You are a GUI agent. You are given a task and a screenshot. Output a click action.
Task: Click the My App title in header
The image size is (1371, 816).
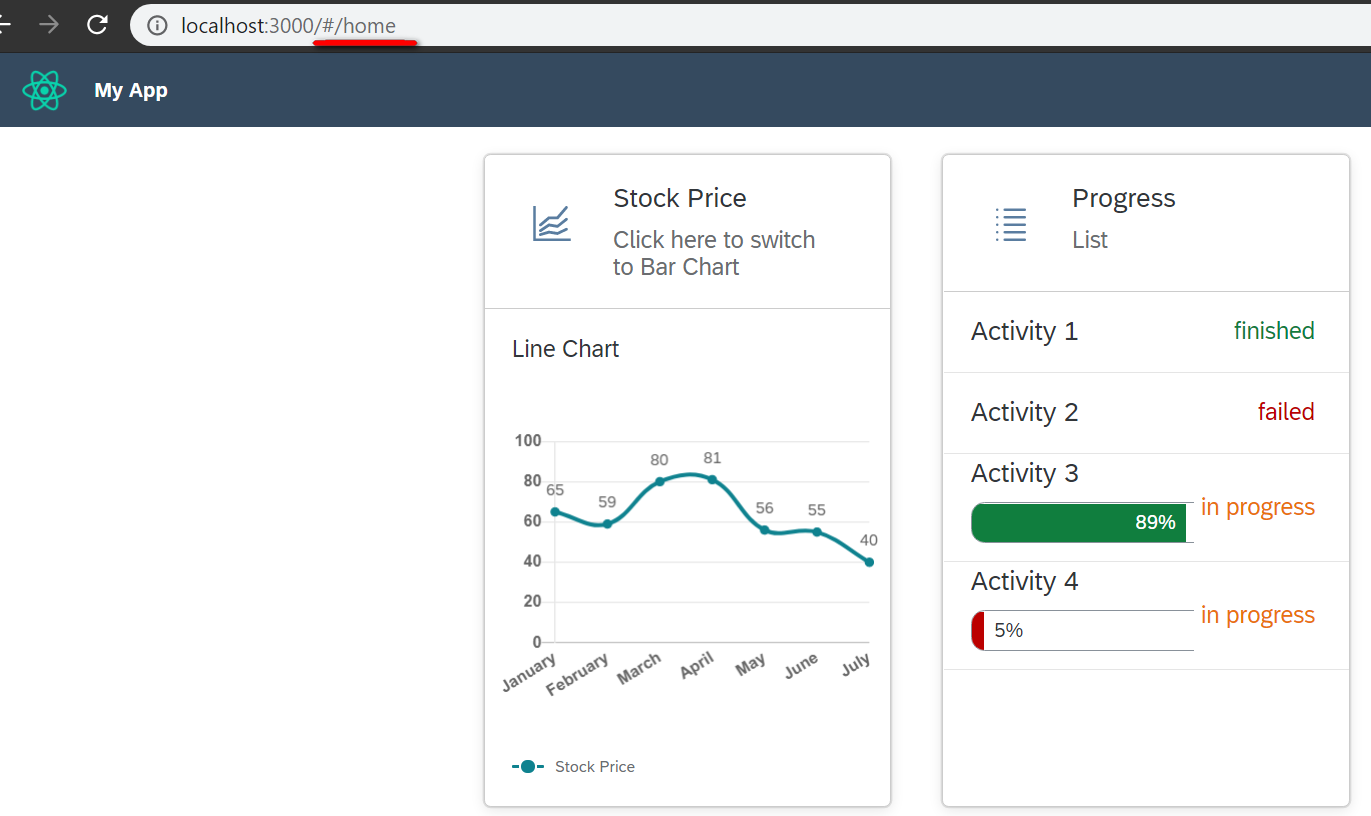131,90
